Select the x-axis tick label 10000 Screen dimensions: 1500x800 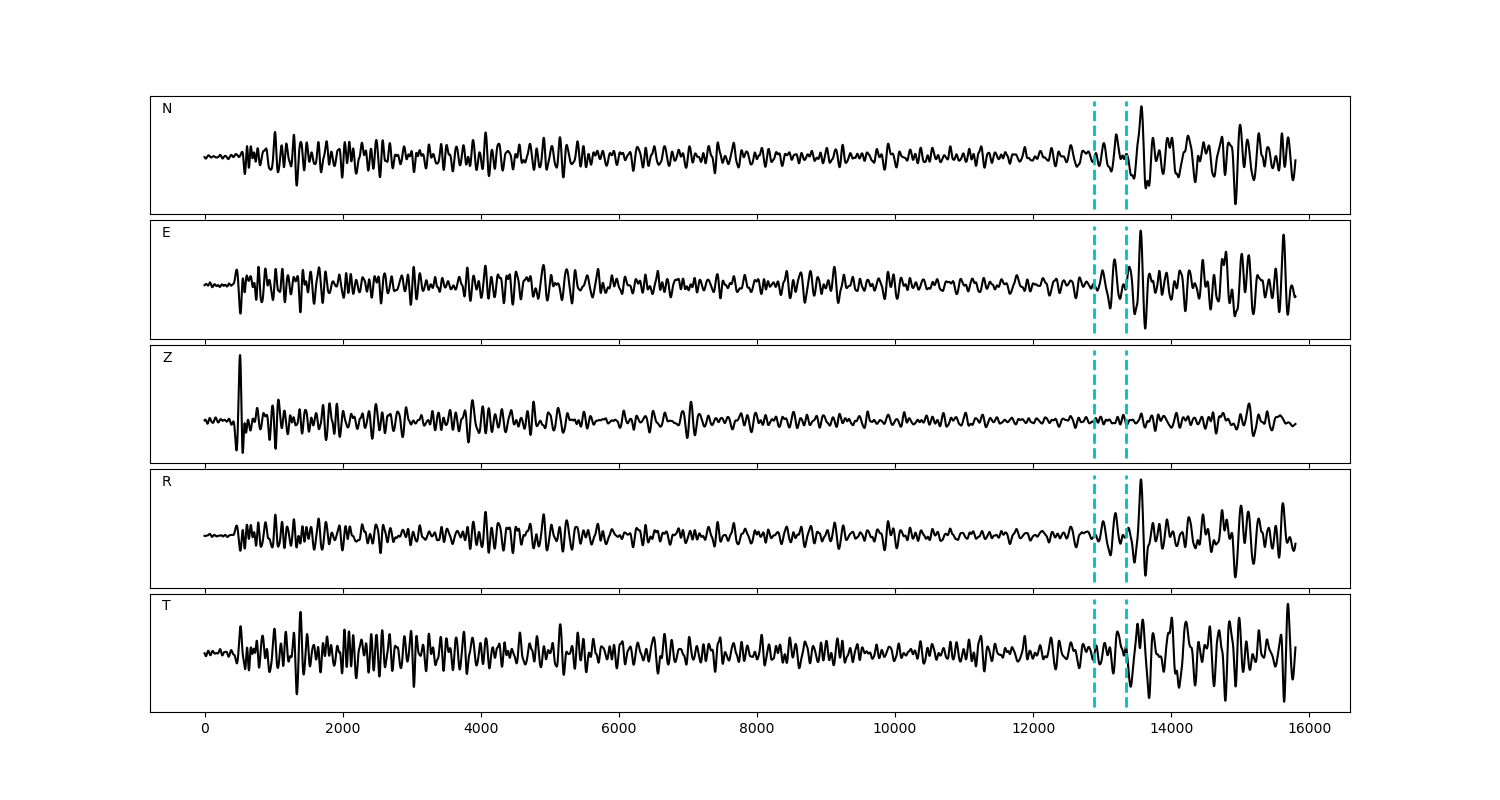[x=895, y=729]
